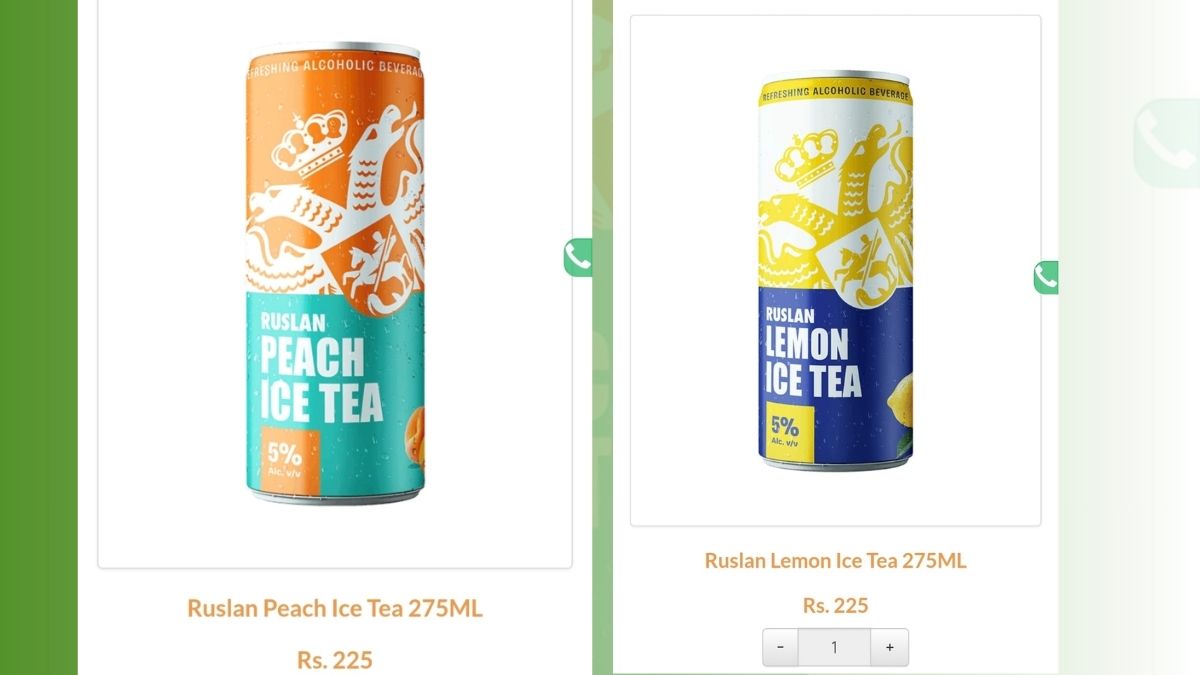Image resolution: width=1200 pixels, height=675 pixels.
Task: Click the faded phone icon at far right
Action: (x=1166, y=143)
